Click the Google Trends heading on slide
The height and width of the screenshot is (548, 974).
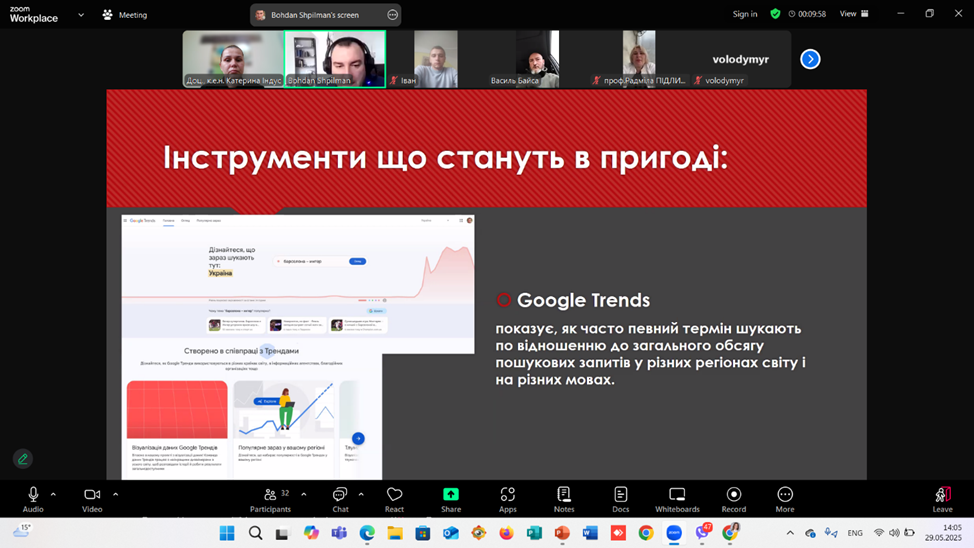[583, 300]
